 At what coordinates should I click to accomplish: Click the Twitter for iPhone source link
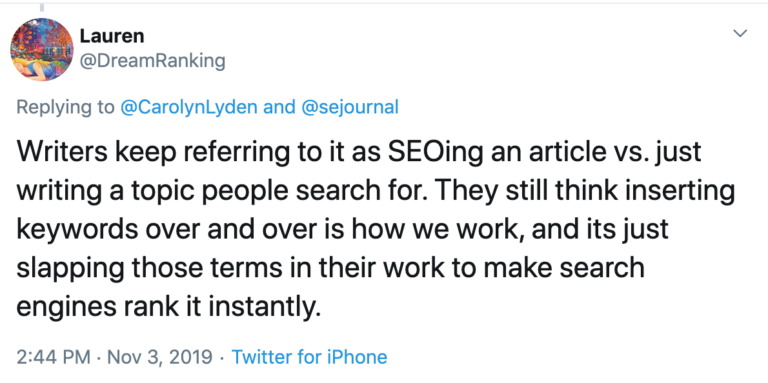pos(309,357)
